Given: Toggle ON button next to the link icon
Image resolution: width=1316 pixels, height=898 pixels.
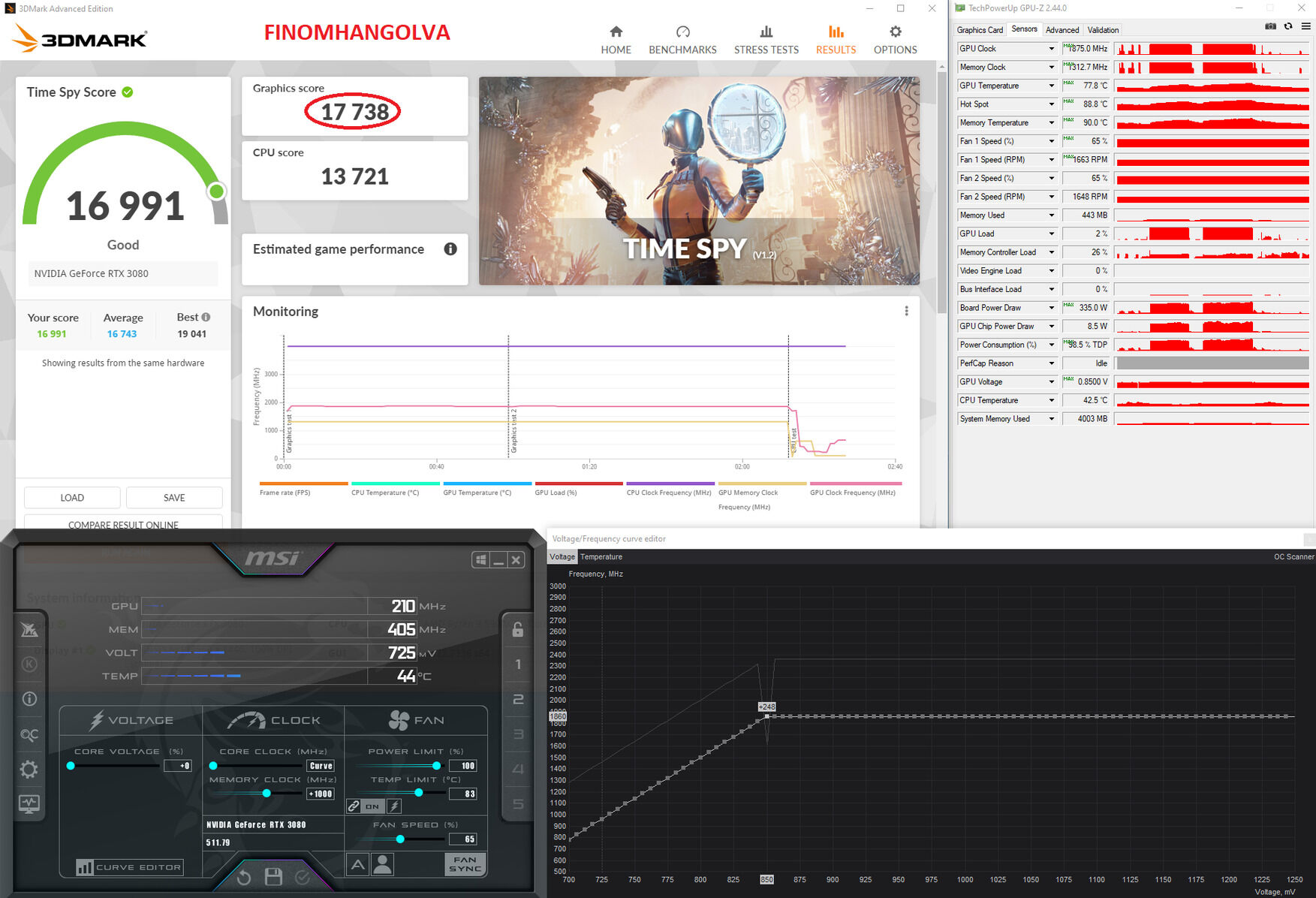Looking at the screenshot, I should tap(373, 806).
